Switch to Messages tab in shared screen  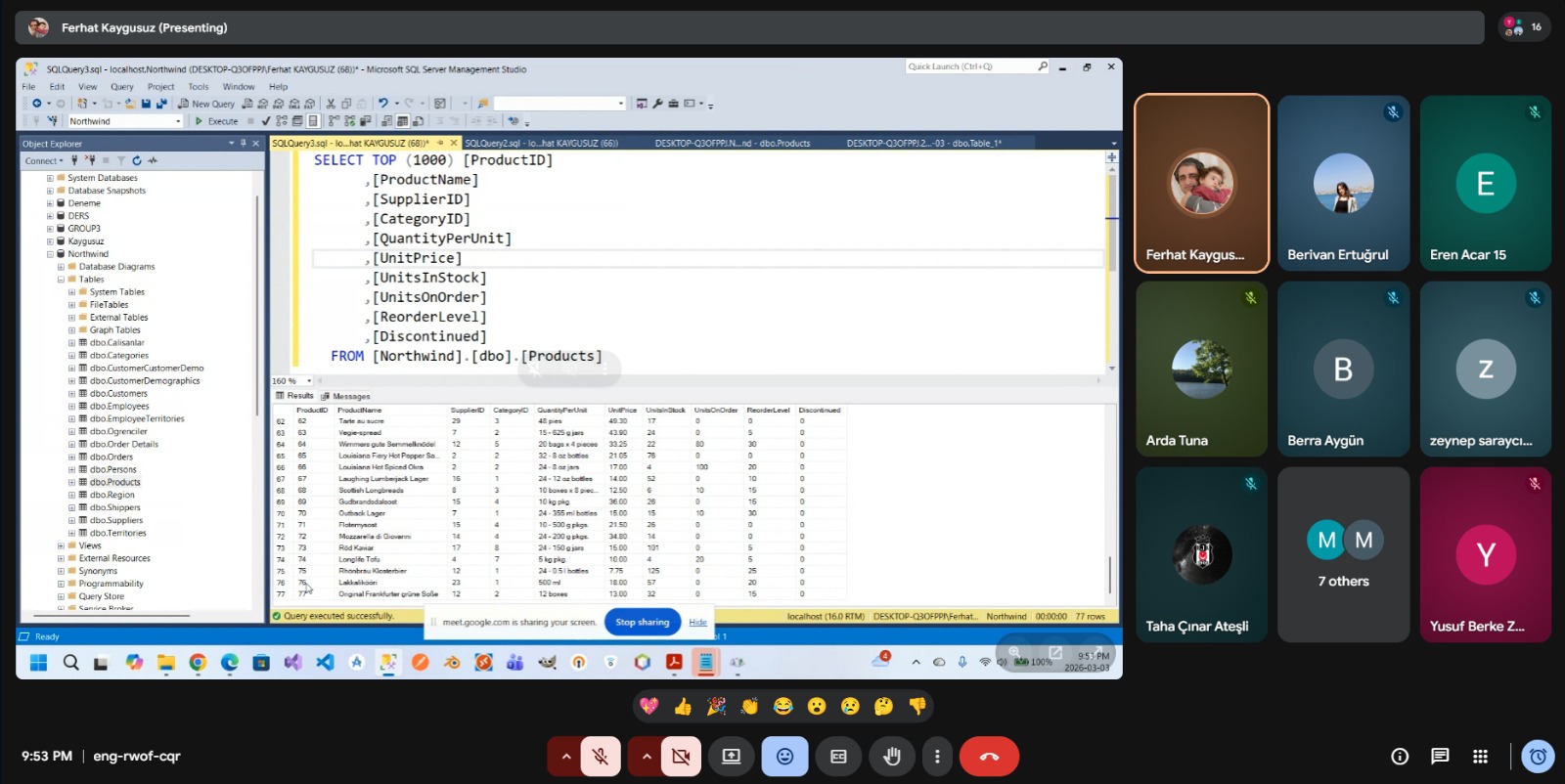(x=350, y=397)
